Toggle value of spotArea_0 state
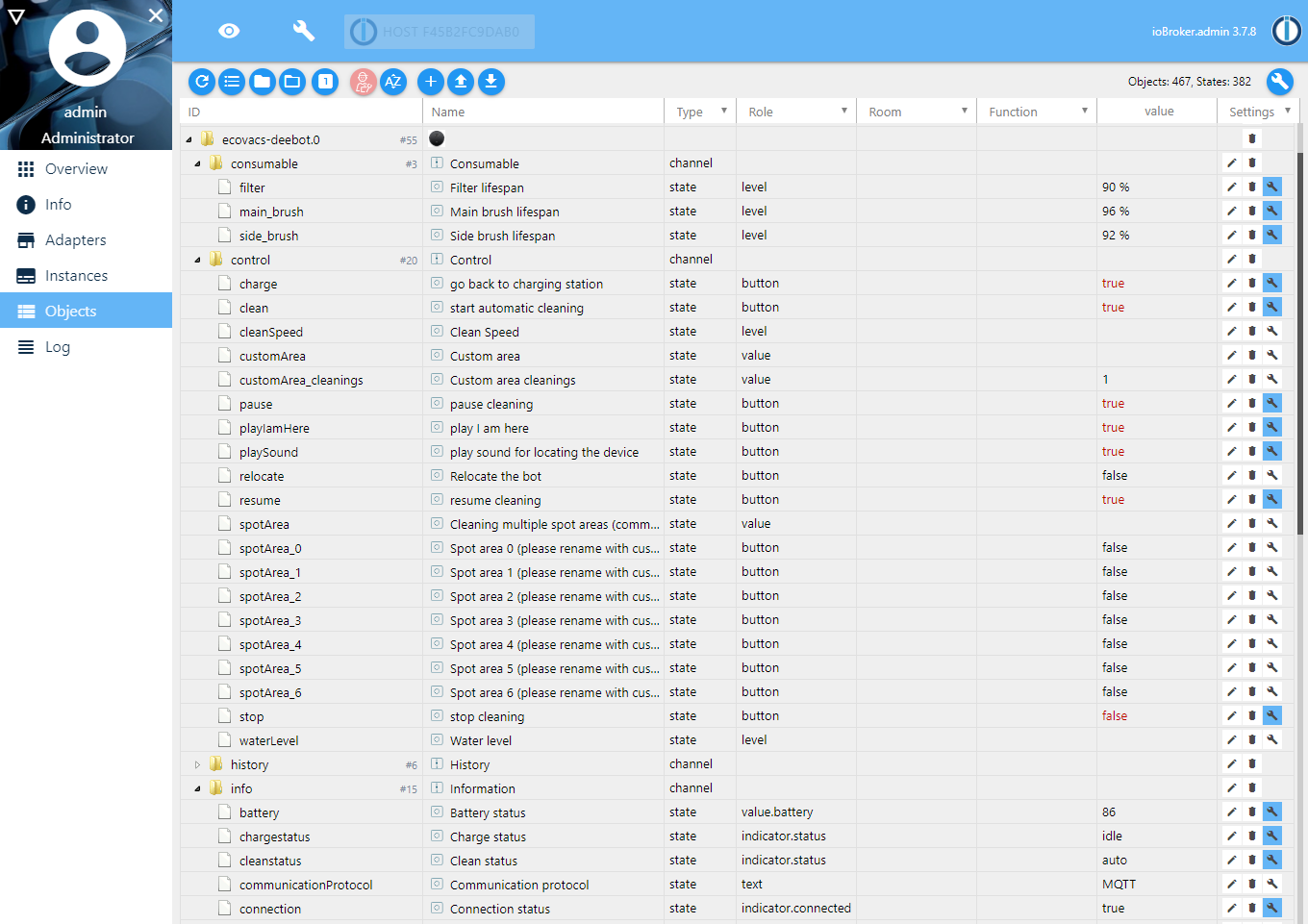 point(1115,548)
